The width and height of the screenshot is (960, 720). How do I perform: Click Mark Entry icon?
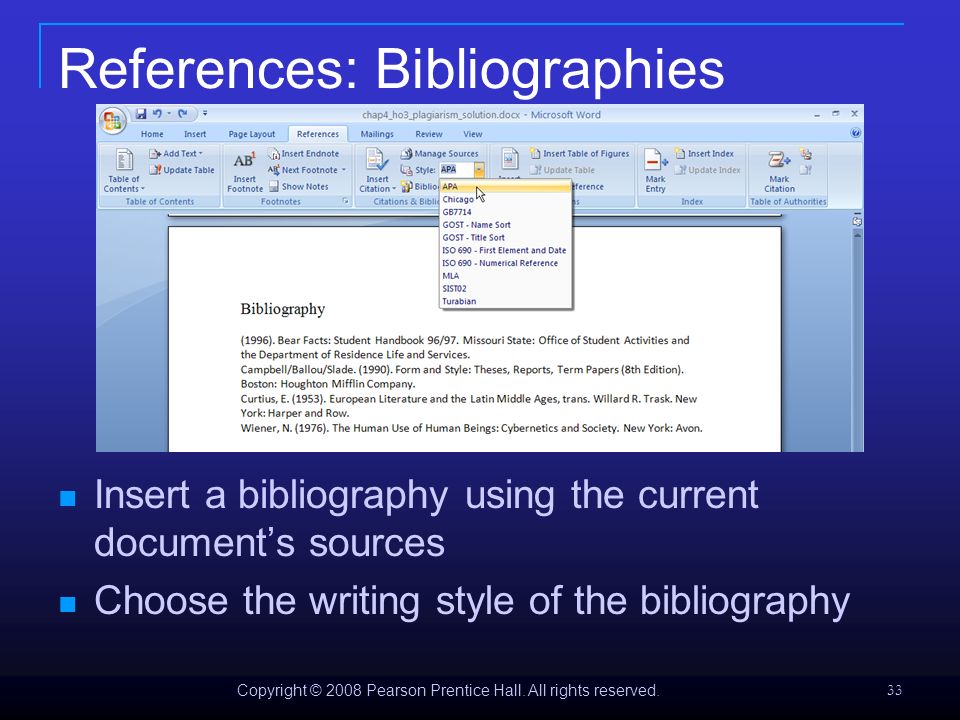click(x=655, y=171)
